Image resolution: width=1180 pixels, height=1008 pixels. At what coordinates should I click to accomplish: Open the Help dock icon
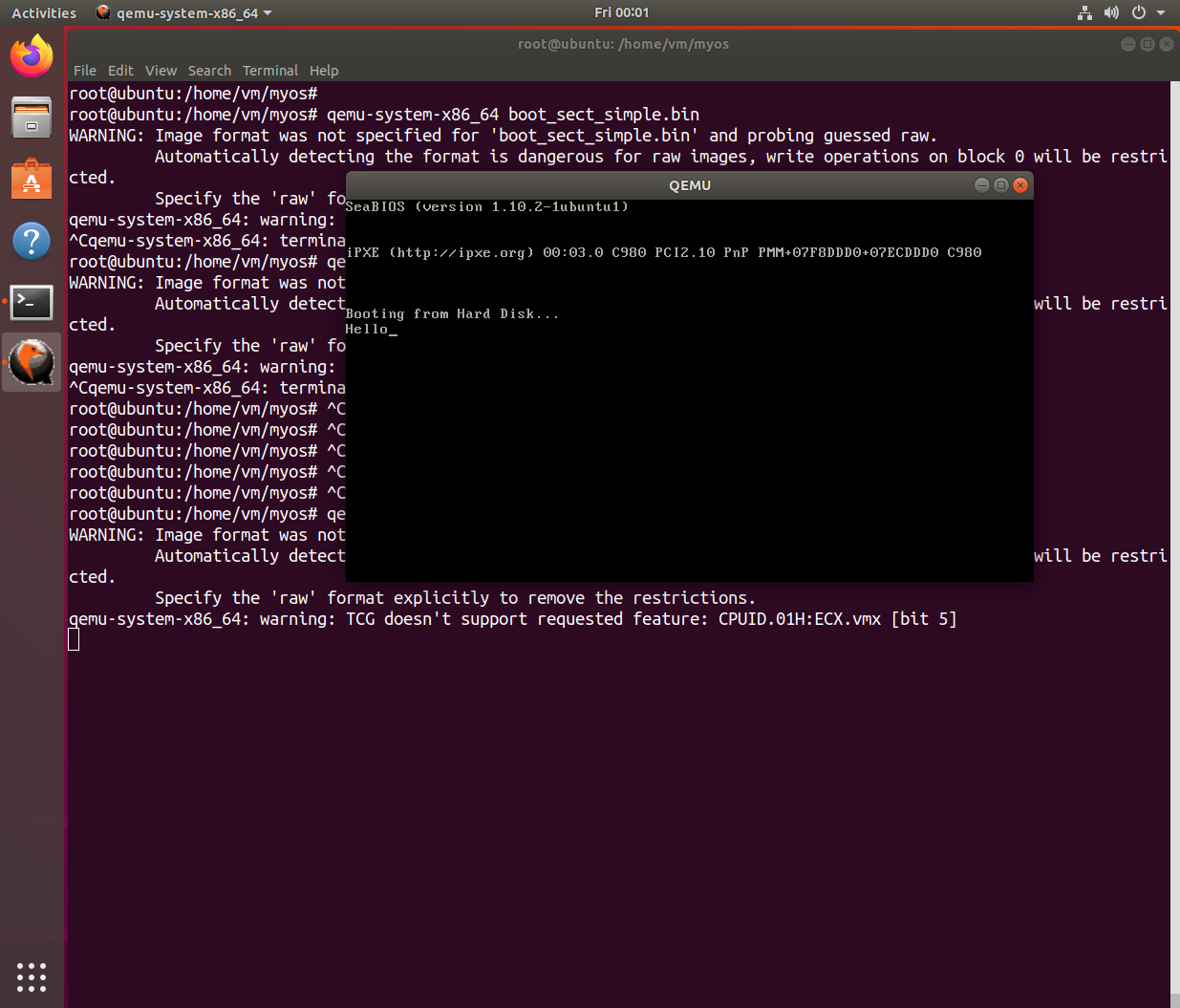(x=32, y=240)
